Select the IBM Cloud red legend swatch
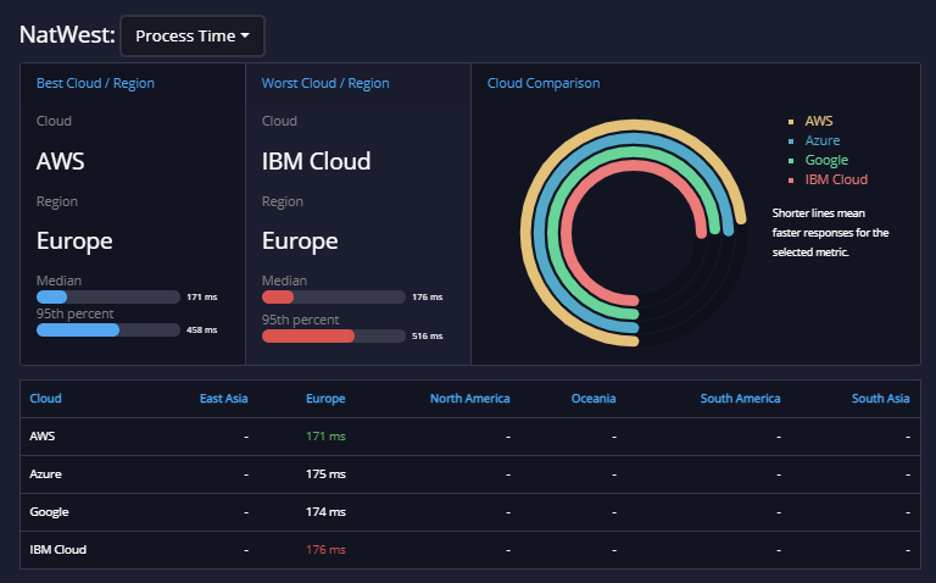 pyautogui.click(x=791, y=180)
